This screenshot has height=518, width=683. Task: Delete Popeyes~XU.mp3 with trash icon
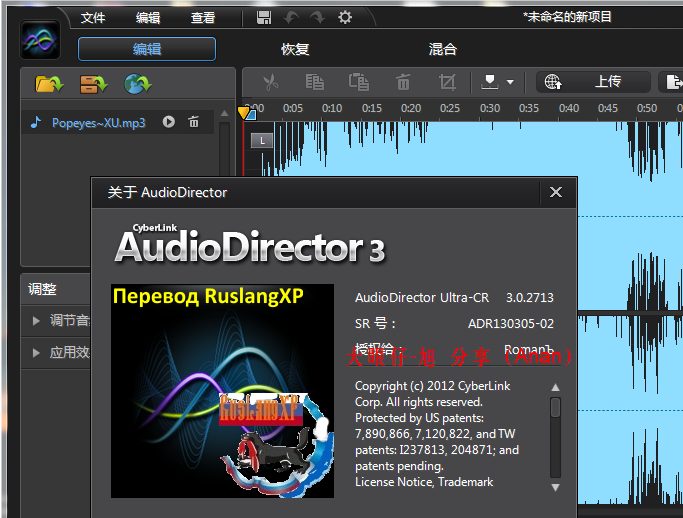[194, 122]
